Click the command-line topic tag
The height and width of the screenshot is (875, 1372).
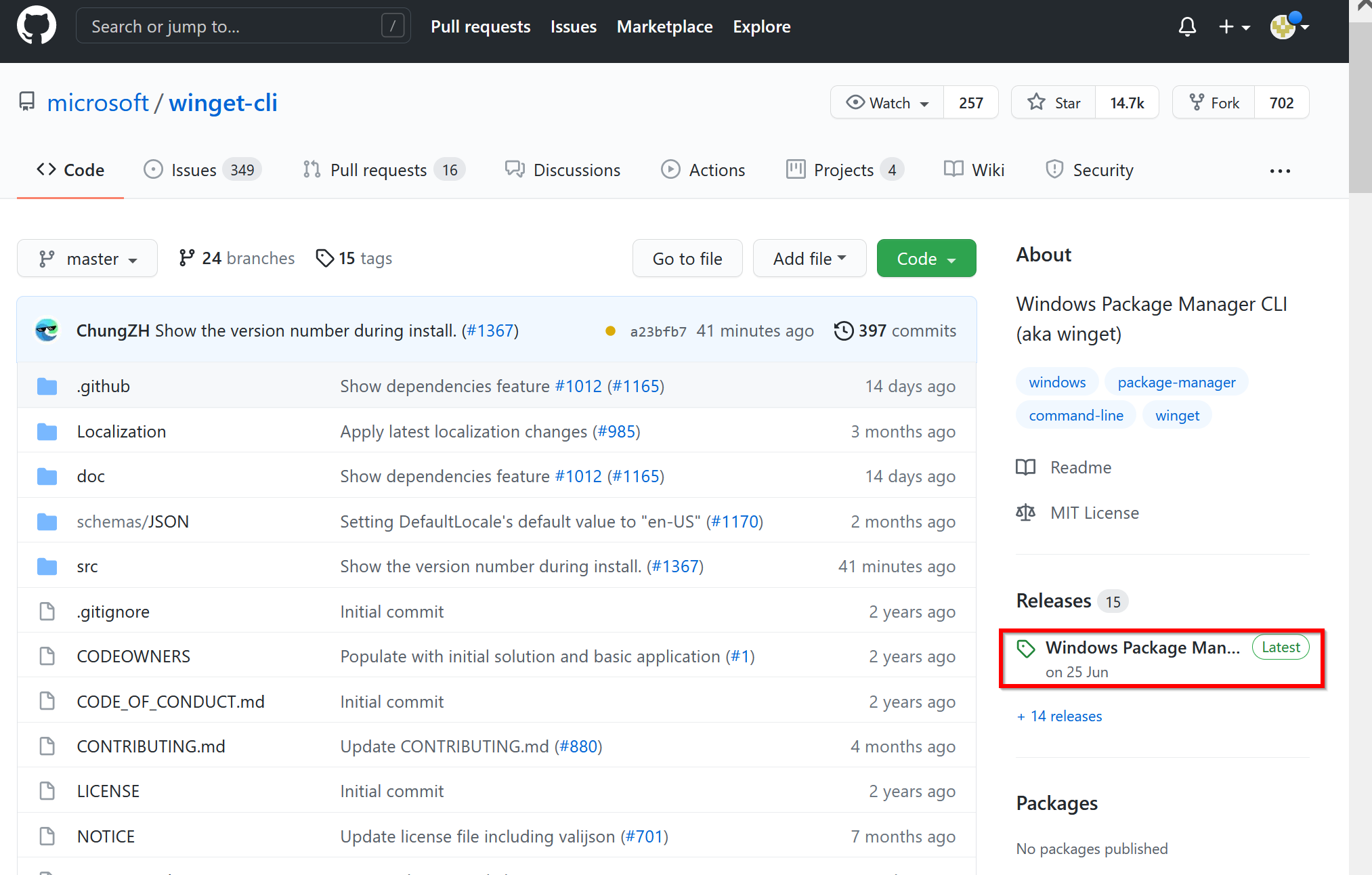pos(1076,415)
